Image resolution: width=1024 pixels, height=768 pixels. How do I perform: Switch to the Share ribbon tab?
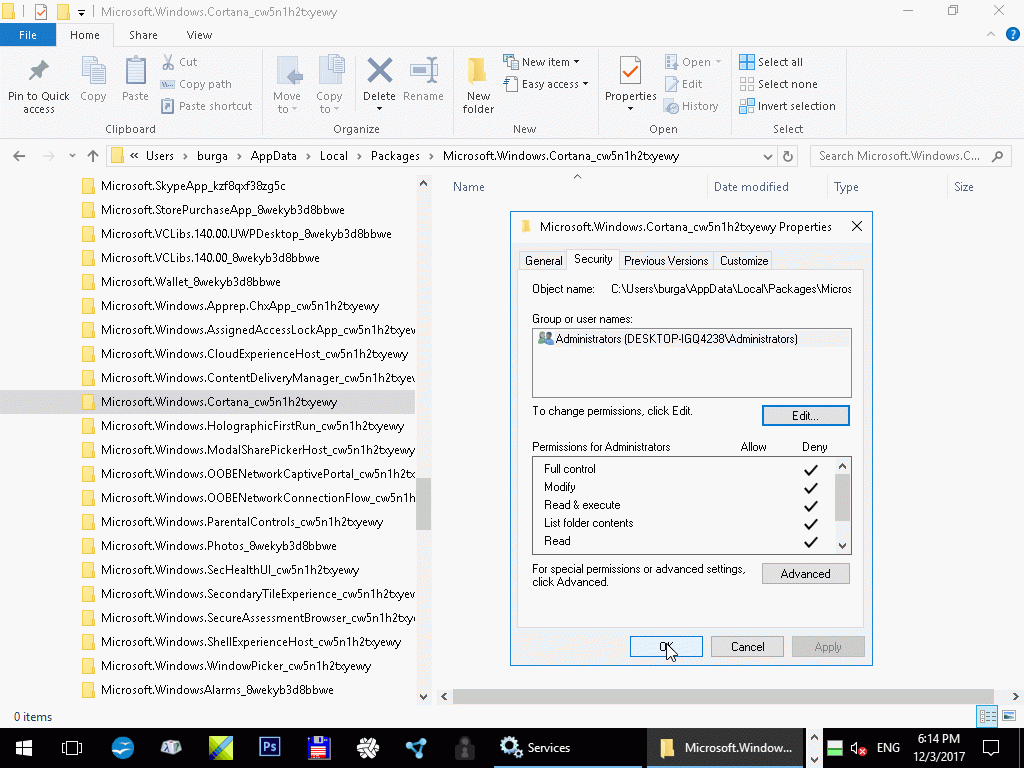click(143, 35)
